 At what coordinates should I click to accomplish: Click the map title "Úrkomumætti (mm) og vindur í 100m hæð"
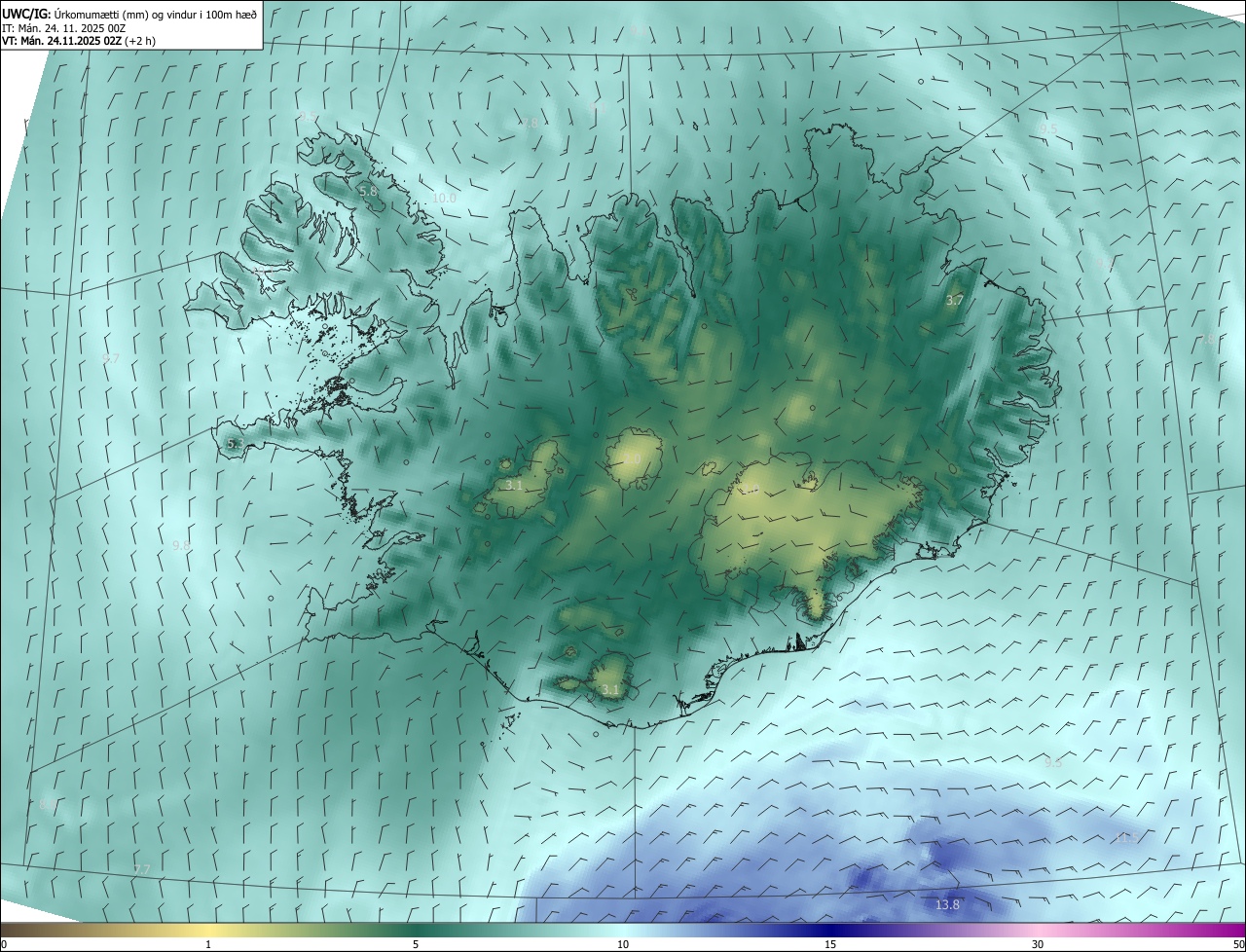tap(155, 14)
